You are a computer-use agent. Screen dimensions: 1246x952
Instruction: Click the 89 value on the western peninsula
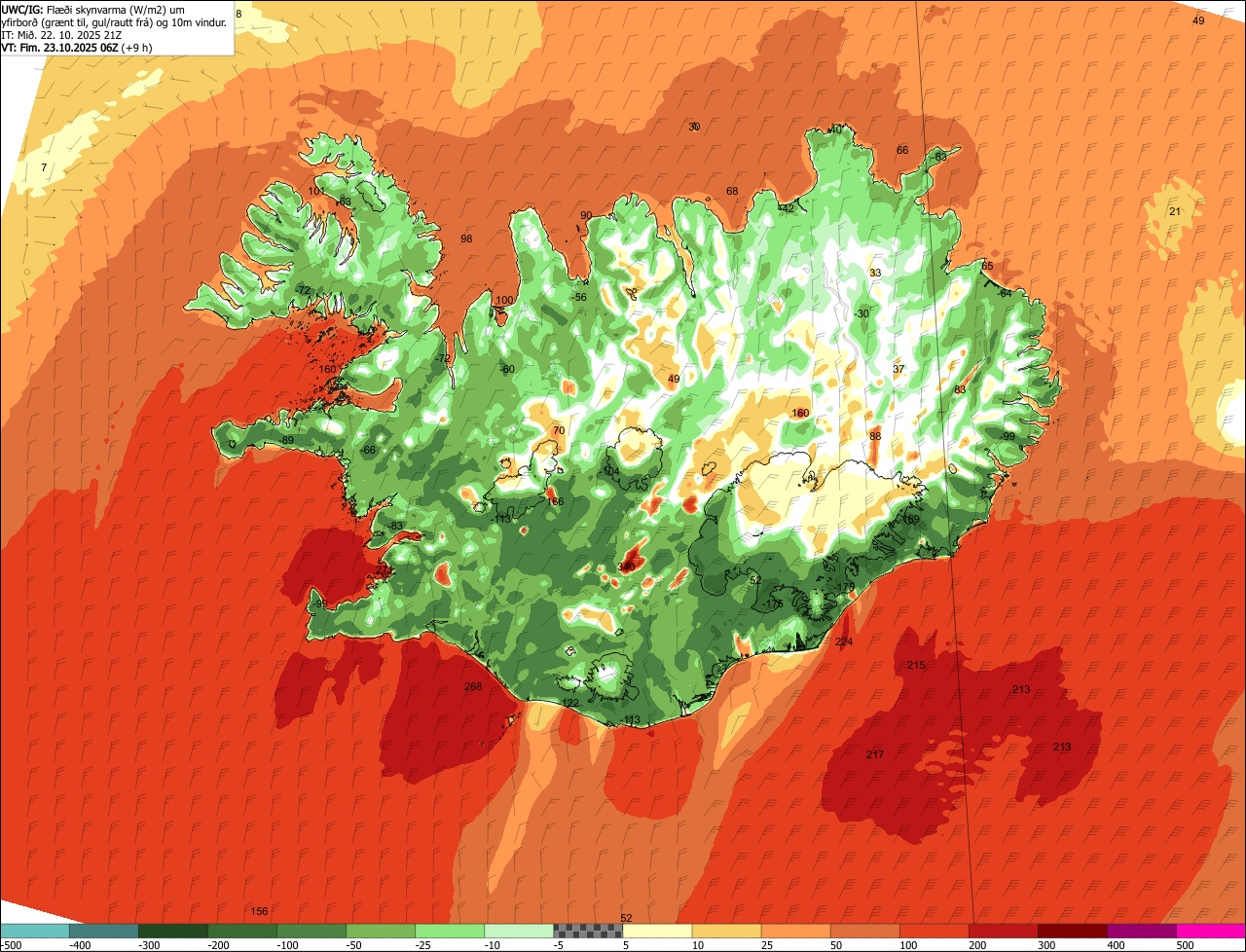(287, 441)
